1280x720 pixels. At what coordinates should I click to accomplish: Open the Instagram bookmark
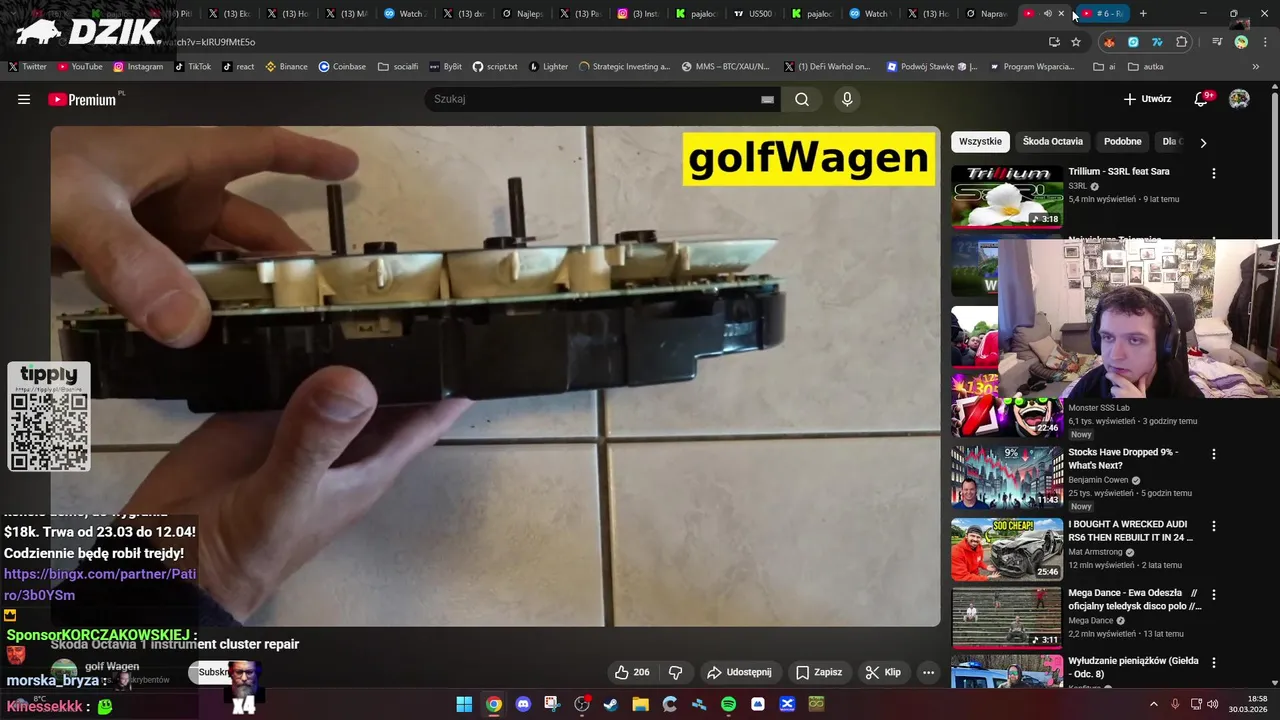coord(138,67)
